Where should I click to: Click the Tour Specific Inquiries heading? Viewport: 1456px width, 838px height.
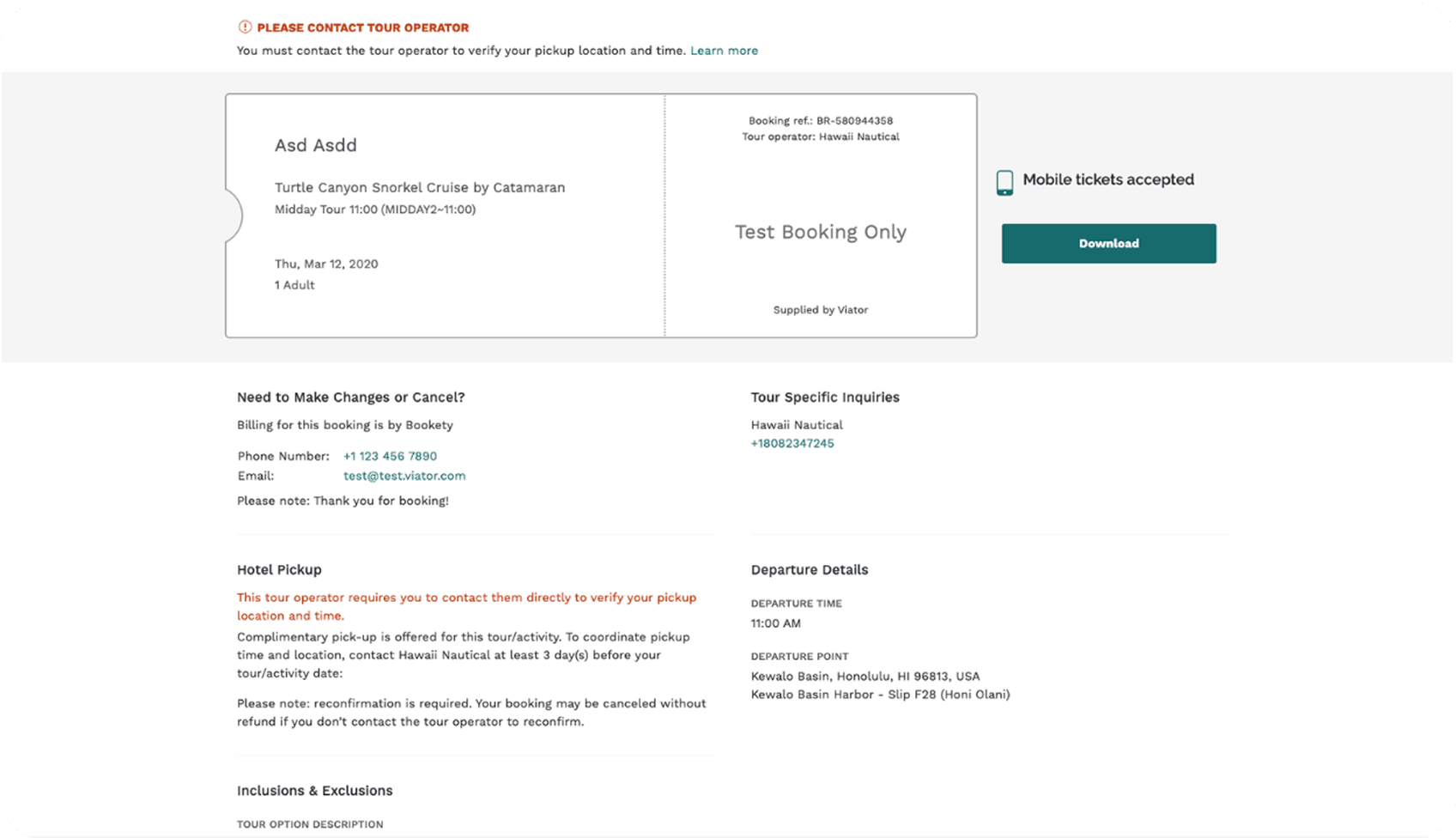pos(825,398)
